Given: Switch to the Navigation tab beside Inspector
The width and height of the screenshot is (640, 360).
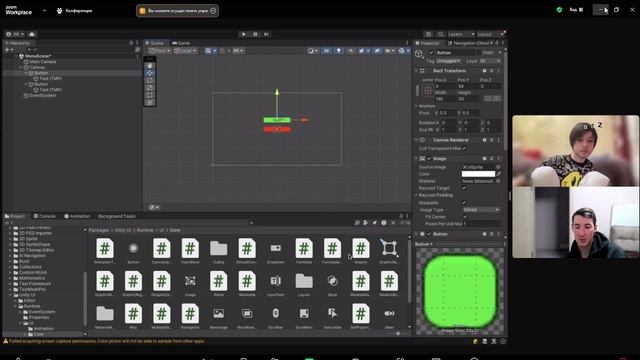Looking at the screenshot, I should [x=468, y=43].
